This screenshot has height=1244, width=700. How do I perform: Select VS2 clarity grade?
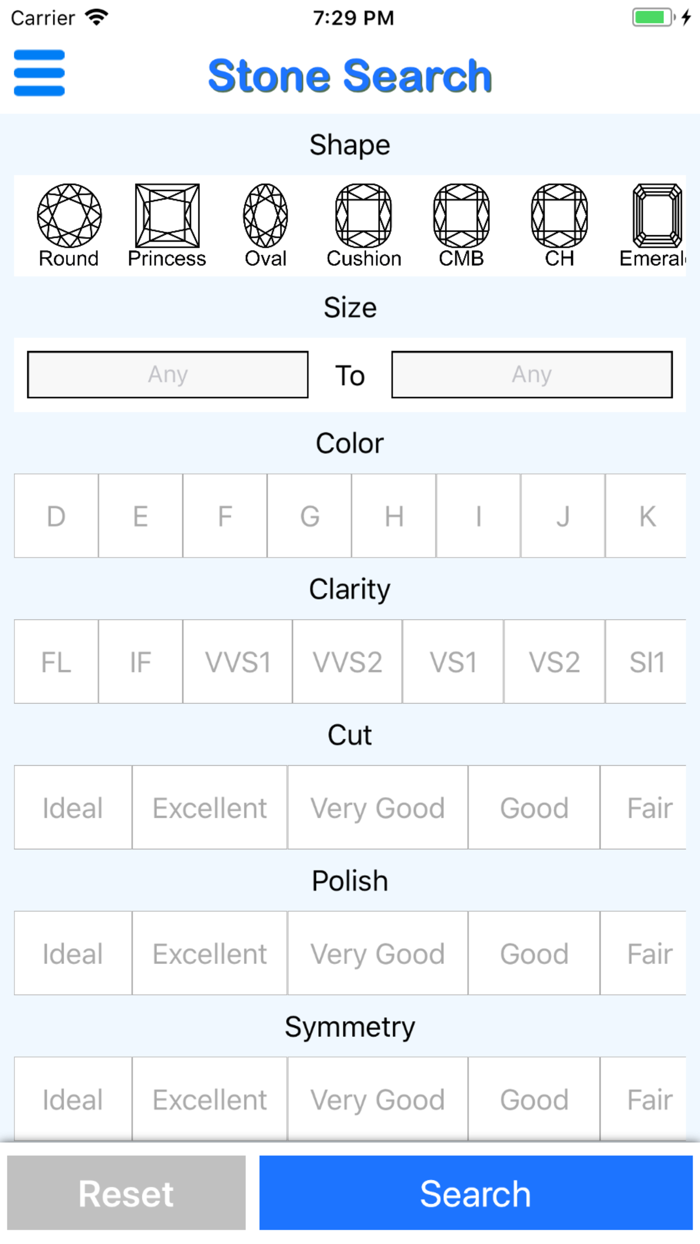point(554,662)
